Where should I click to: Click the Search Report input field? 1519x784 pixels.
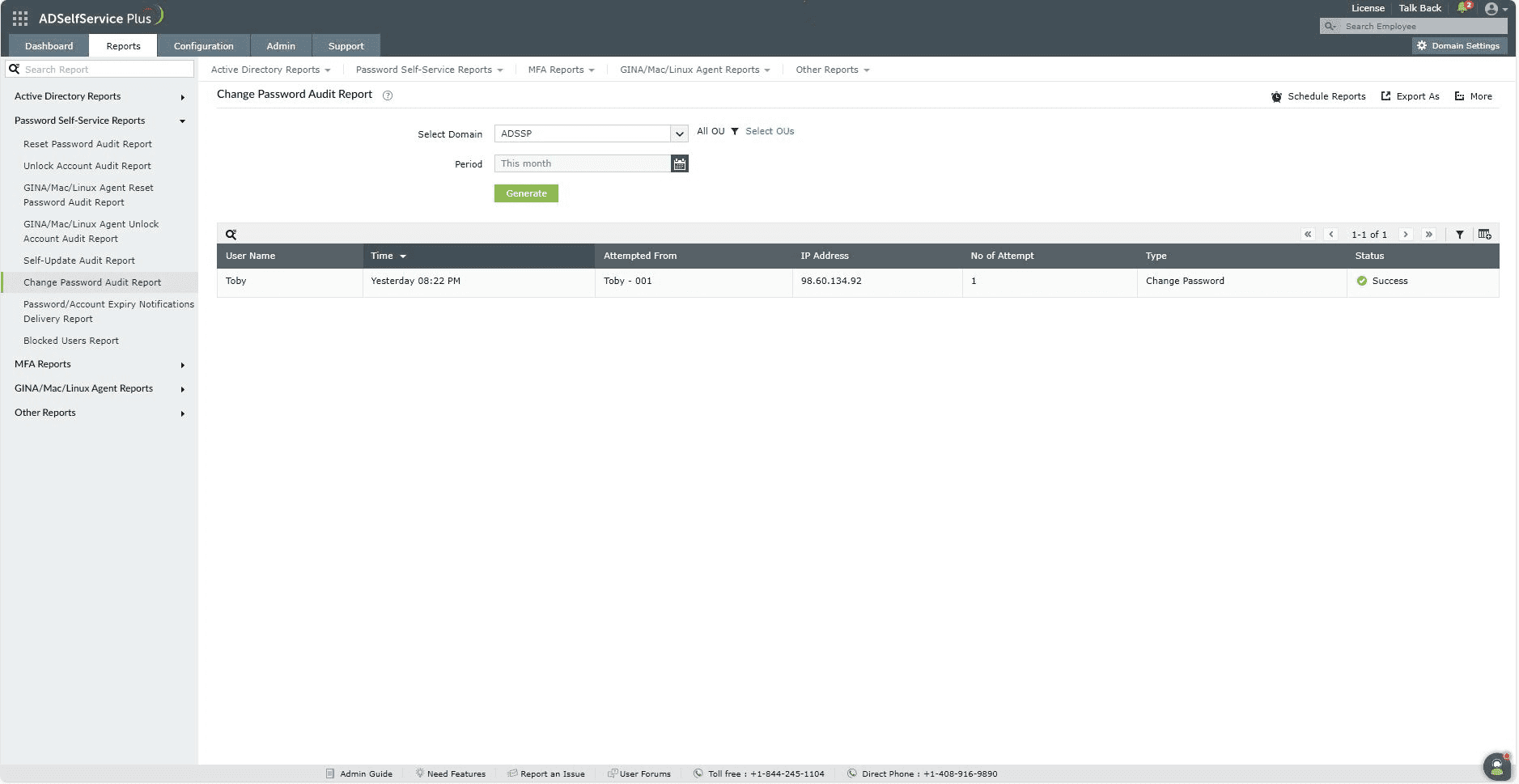pos(97,69)
